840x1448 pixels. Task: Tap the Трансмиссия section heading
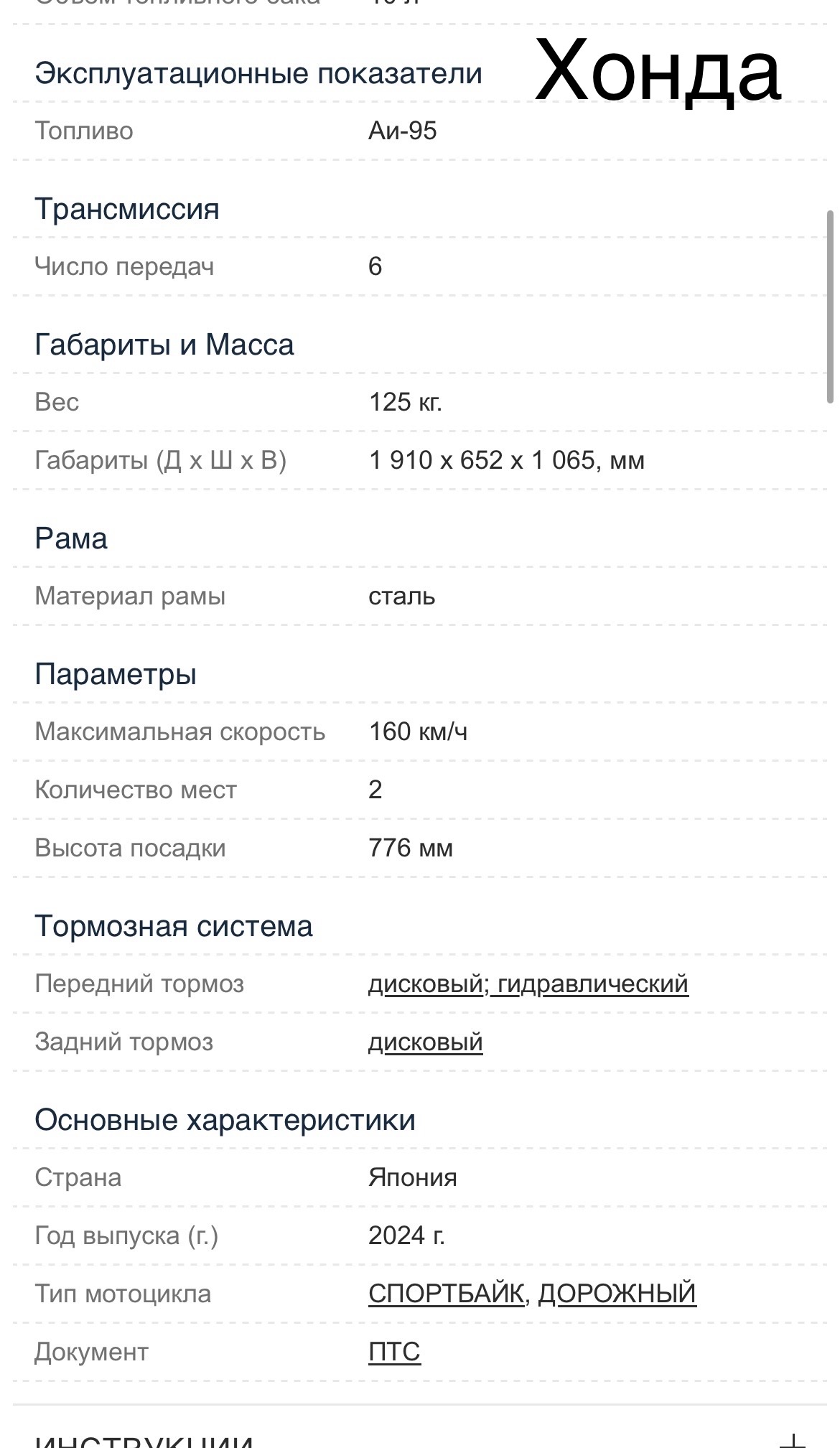pyautogui.click(x=127, y=209)
